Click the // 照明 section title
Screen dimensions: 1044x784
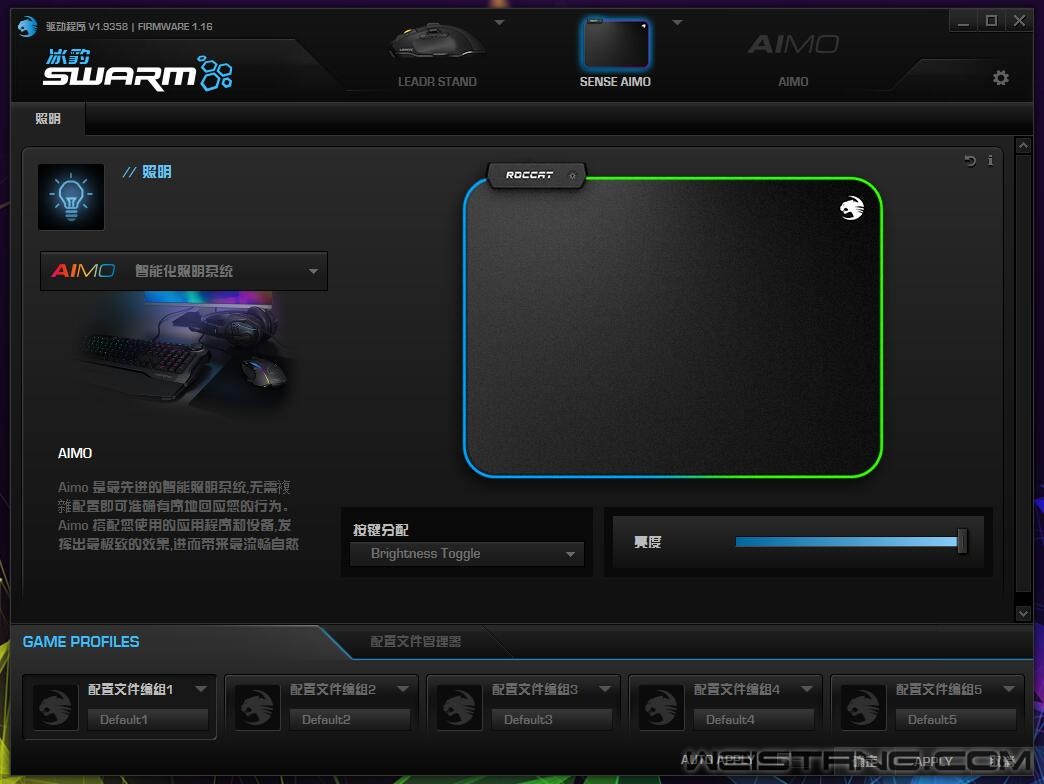point(147,172)
